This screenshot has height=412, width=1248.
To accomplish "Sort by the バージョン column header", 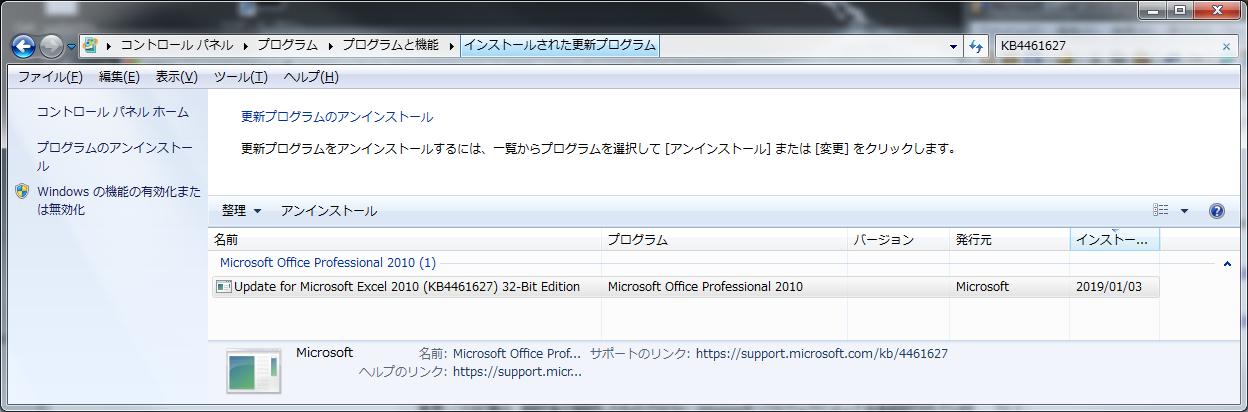I will [898, 240].
